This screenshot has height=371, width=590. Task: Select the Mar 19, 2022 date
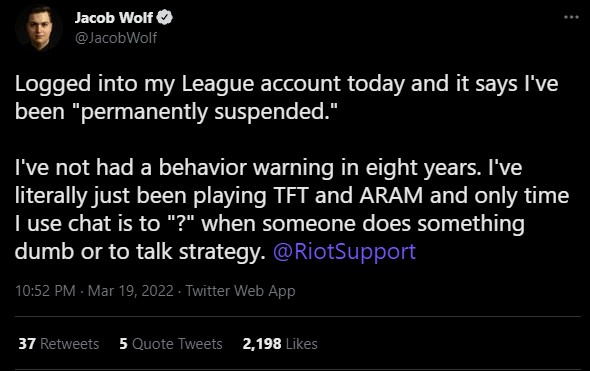[x=131, y=291]
